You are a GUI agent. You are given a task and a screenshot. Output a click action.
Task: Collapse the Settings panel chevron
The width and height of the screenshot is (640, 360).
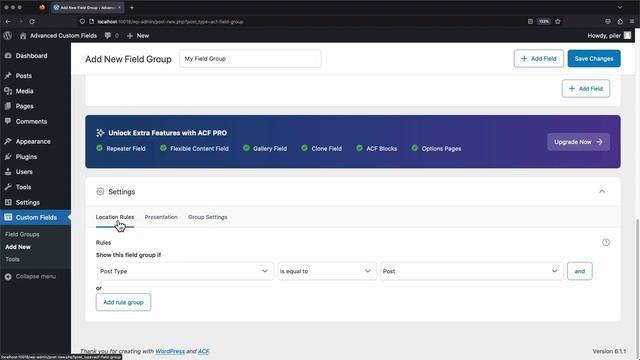602,191
